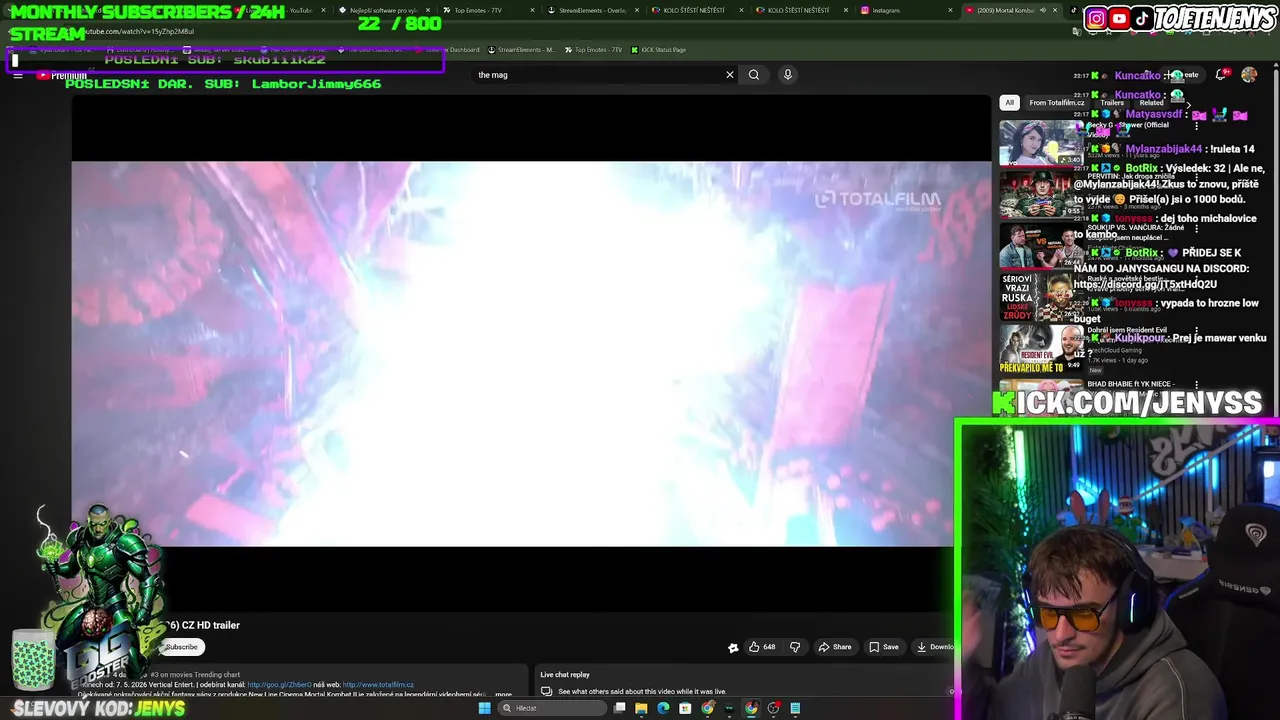1280x720 pixels.
Task: Like the video showing 648 likes
Action: [763, 647]
